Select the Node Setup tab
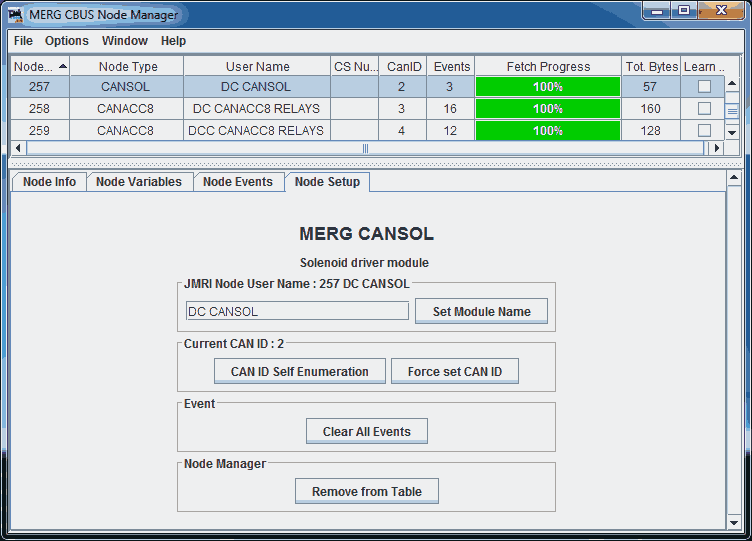Viewport: 752px width, 541px height. click(328, 182)
